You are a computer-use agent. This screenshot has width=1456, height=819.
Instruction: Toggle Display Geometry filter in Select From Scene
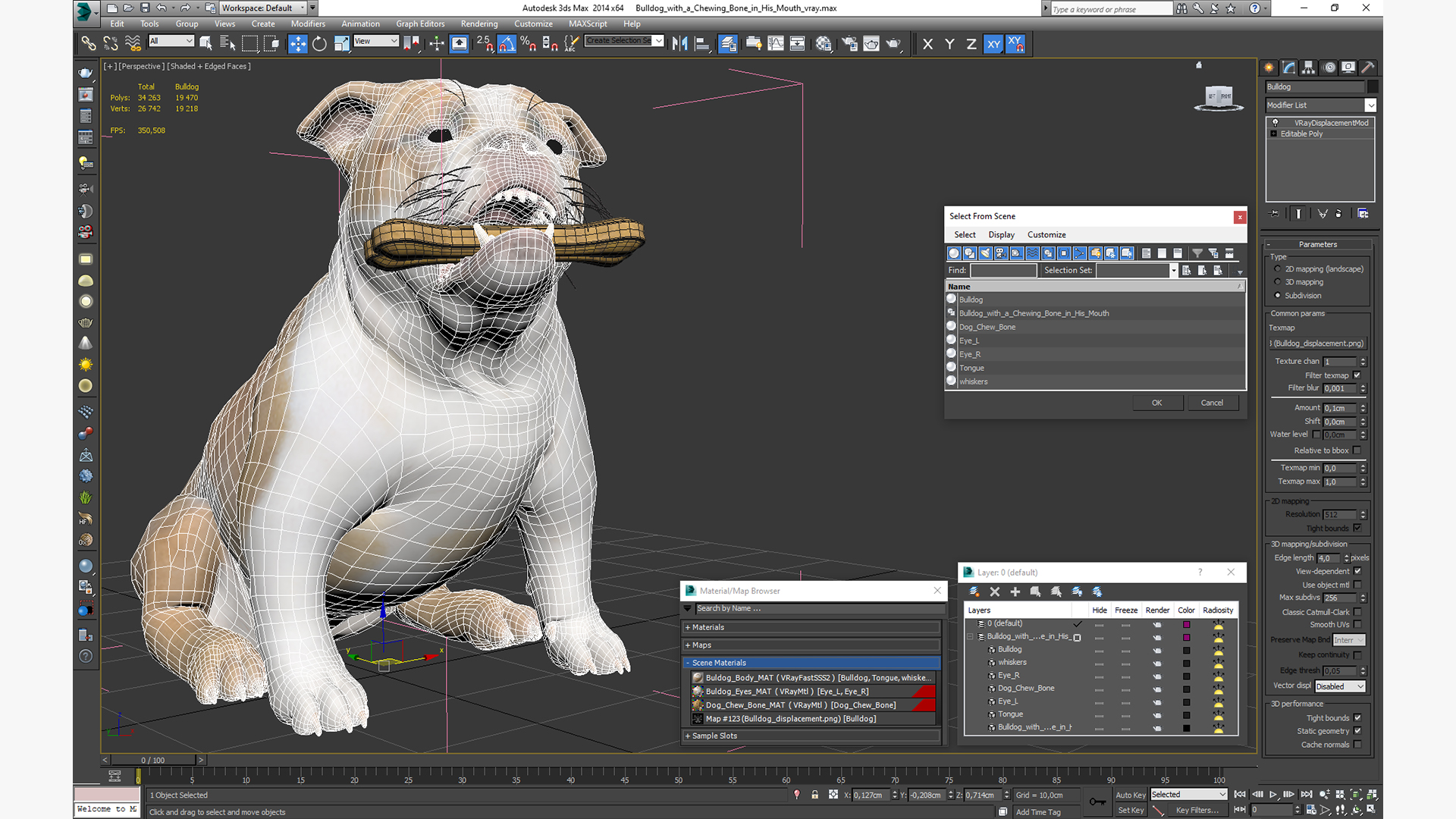click(x=954, y=253)
